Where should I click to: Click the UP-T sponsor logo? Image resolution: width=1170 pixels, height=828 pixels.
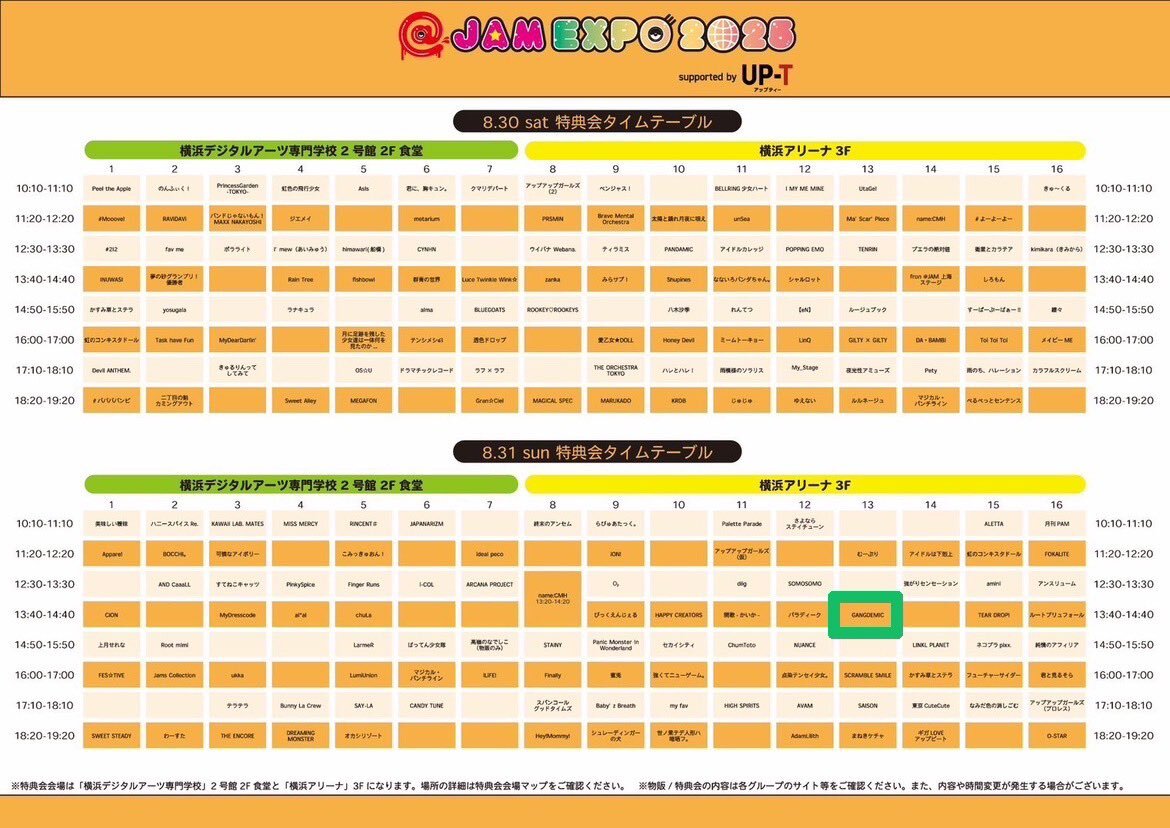point(768,75)
